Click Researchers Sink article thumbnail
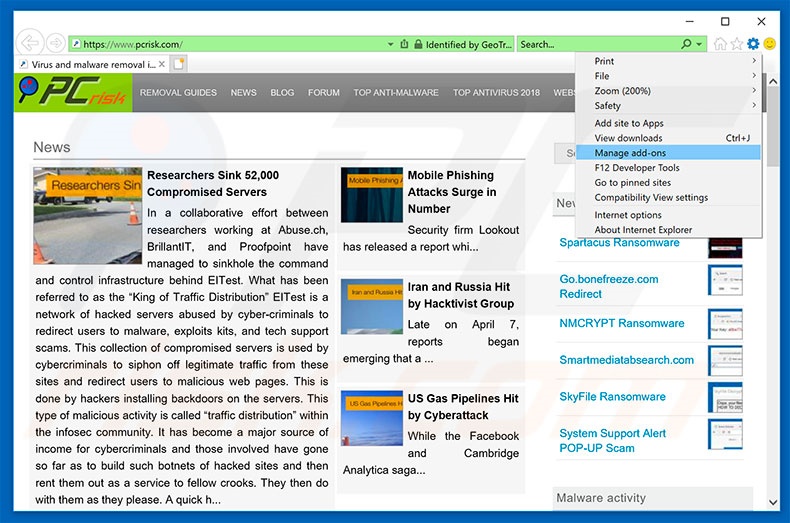Image resolution: width=790 pixels, height=523 pixels. coord(88,216)
